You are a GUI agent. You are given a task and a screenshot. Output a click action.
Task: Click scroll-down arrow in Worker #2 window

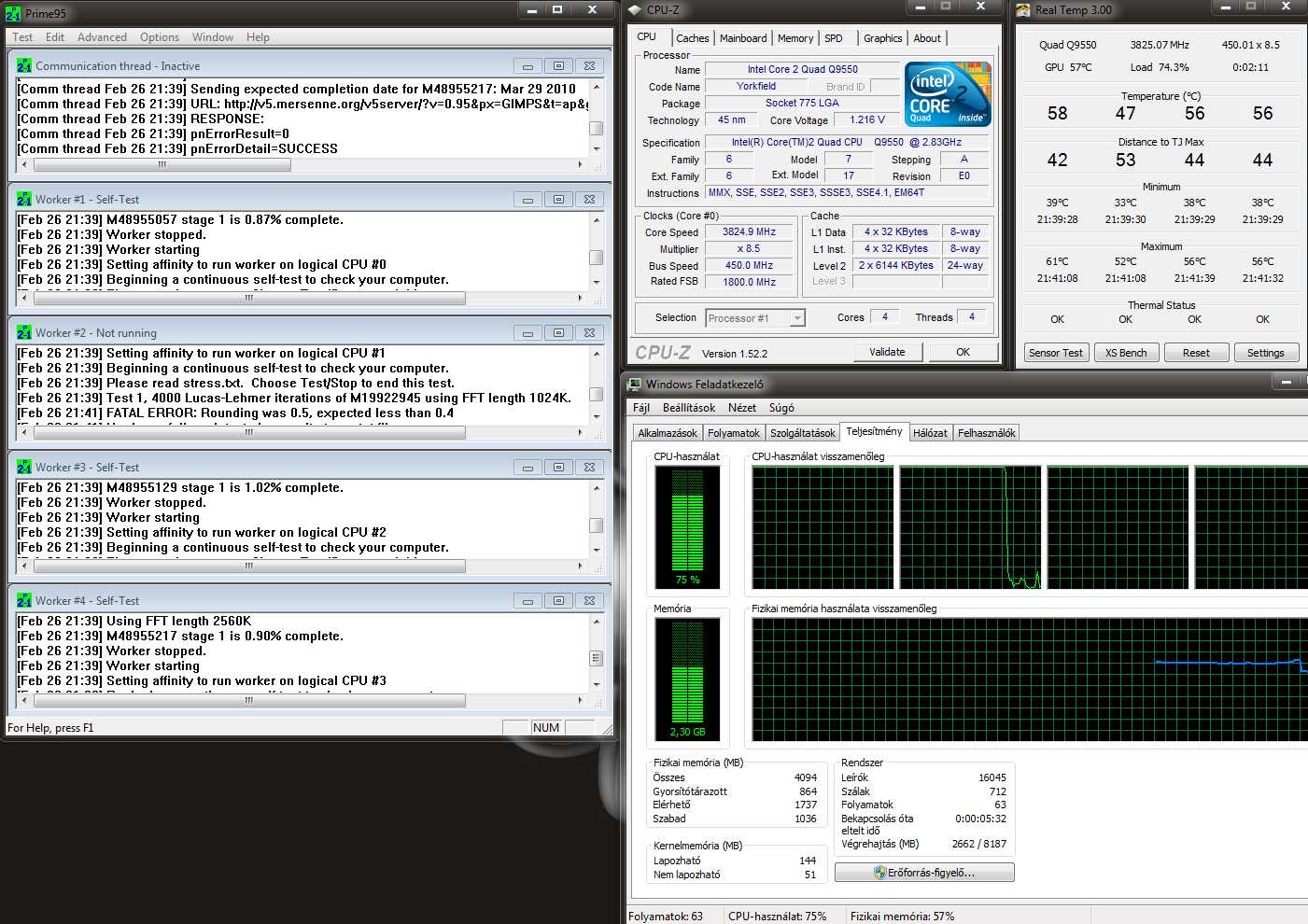tap(597, 415)
